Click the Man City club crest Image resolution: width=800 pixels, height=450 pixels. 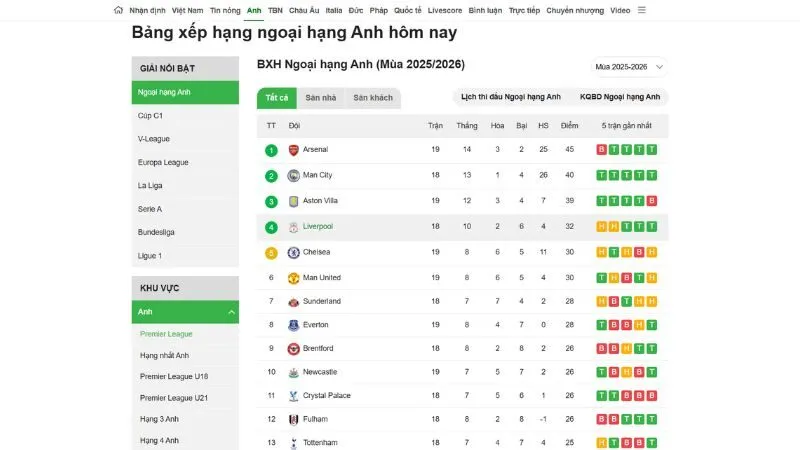coord(293,176)
